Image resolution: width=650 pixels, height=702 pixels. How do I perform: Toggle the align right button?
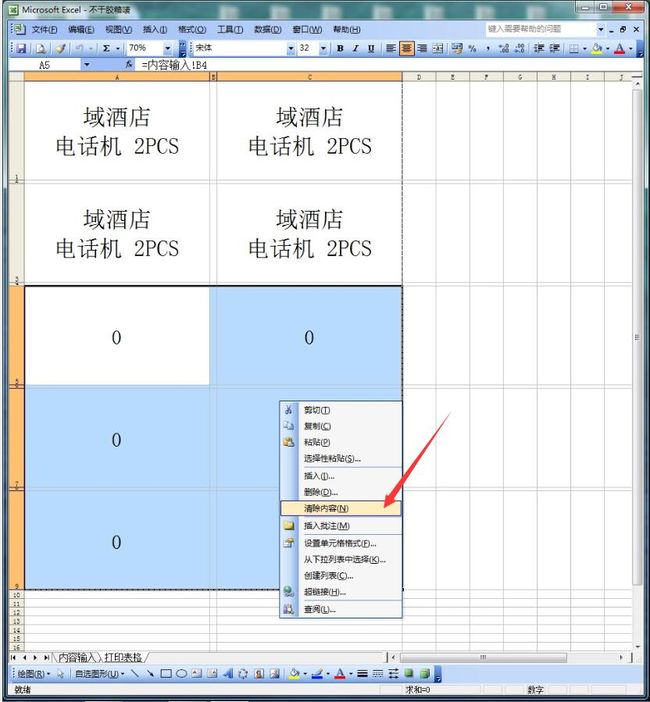[422, 48]
